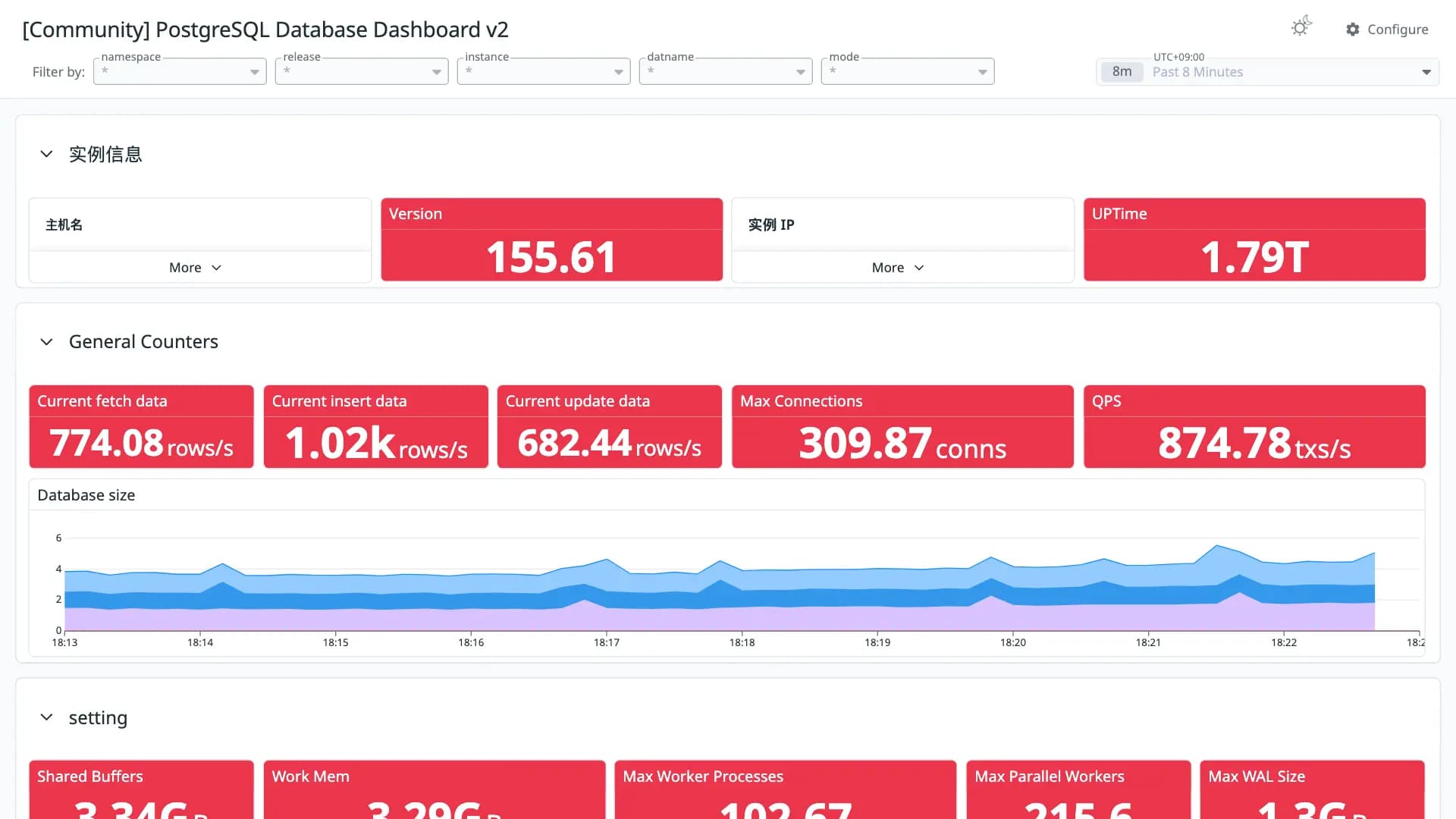1456x819 pixels.
Task: Select the Shared Buffers widget title
Action: 90,777
